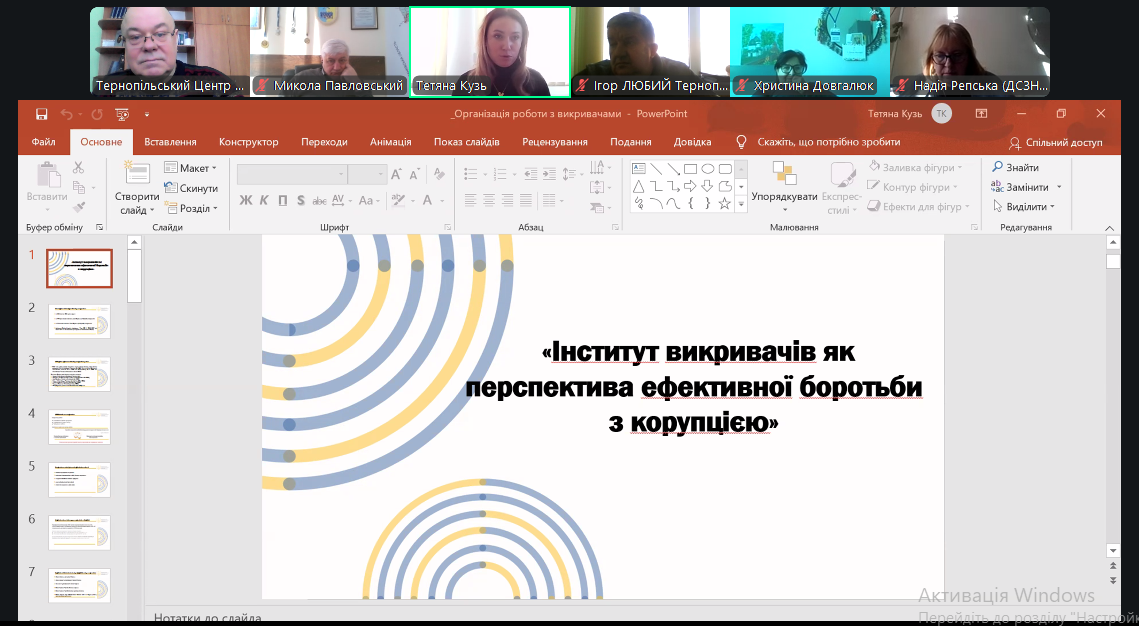Viewport: 1139px width, 626px height.
Task: Open ribbon display options icon
Action: tap(982, 114)
